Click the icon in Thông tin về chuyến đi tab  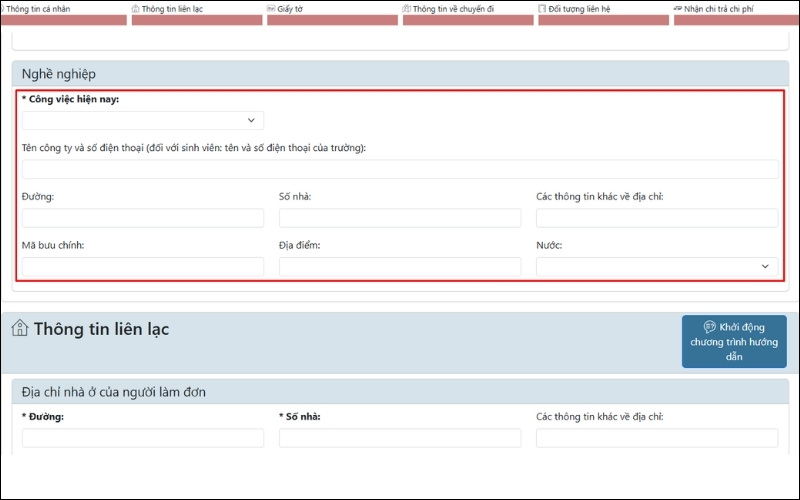[x=407, y=9]
